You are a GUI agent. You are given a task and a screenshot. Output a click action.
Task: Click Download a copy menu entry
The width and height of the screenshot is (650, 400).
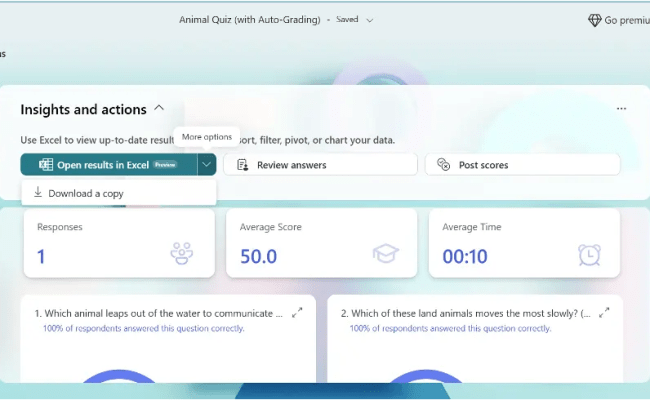(119, 193)
